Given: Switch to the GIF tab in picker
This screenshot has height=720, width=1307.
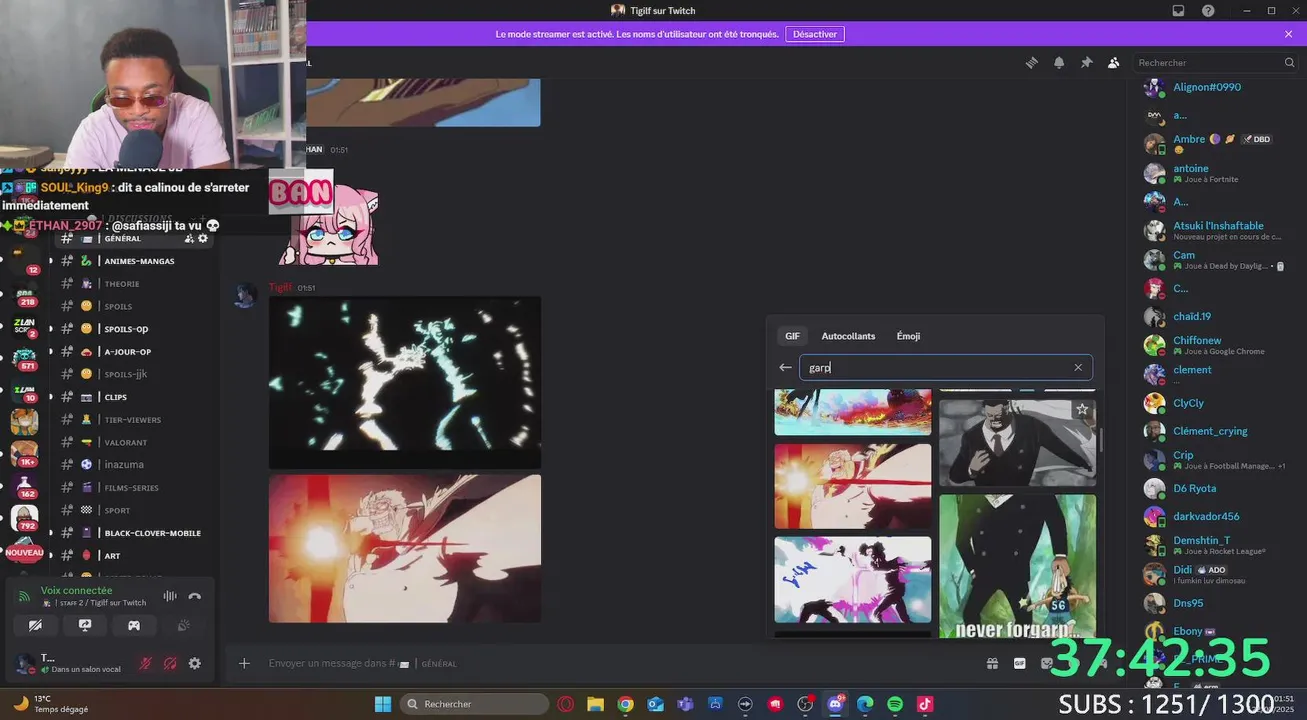Looking at the screenshot, I should tap(792, 336).
